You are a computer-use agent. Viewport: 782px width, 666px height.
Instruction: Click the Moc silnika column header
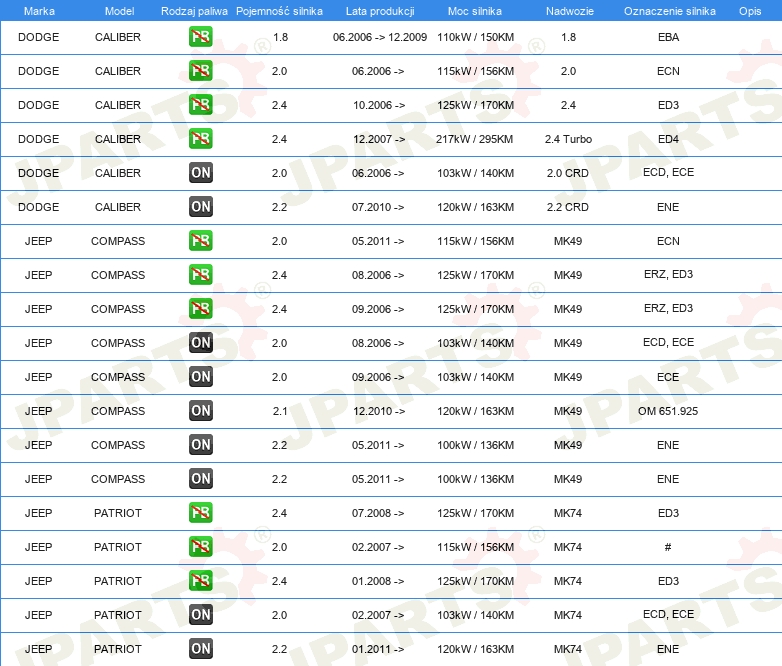pos(475,11)
